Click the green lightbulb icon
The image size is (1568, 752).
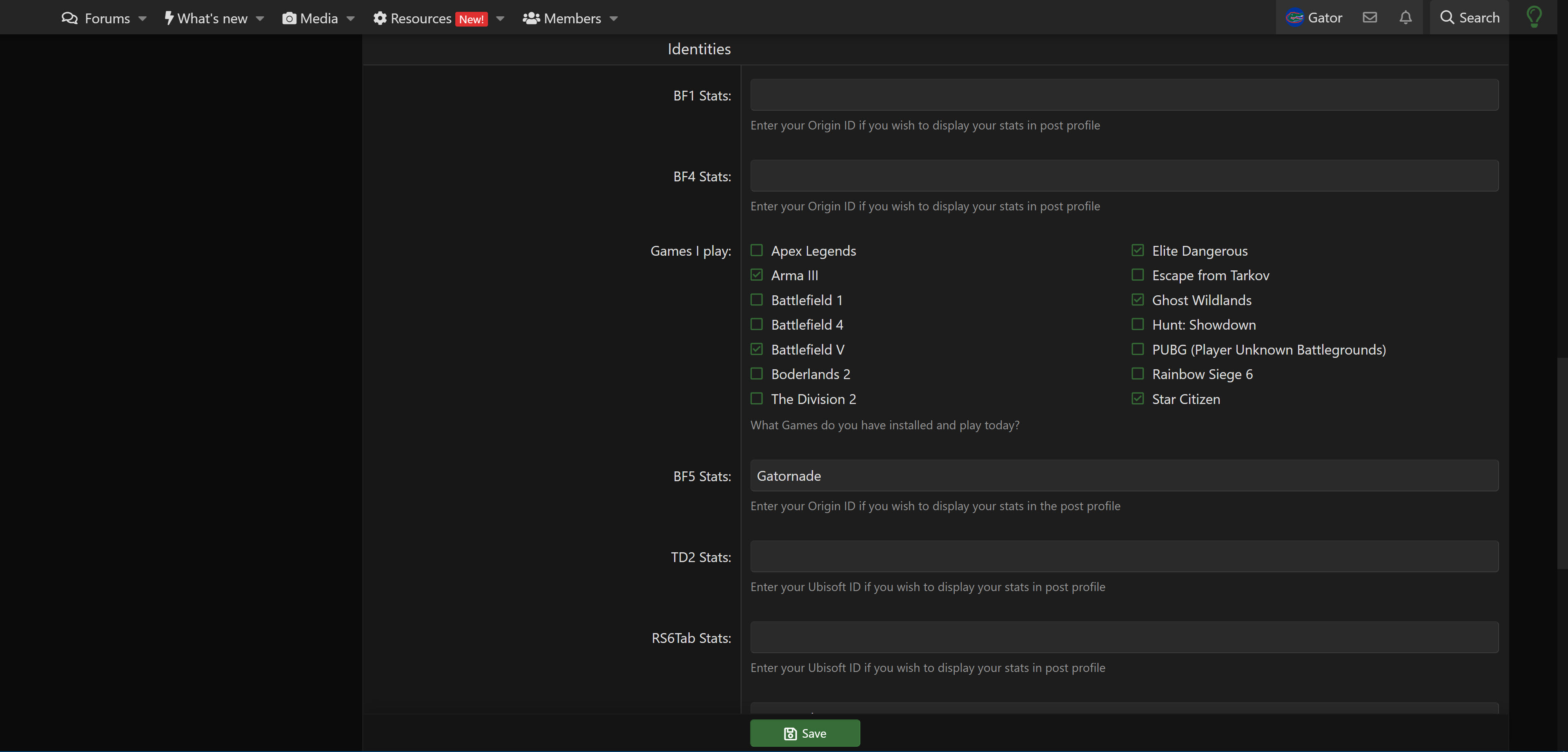pos(1534,17)
